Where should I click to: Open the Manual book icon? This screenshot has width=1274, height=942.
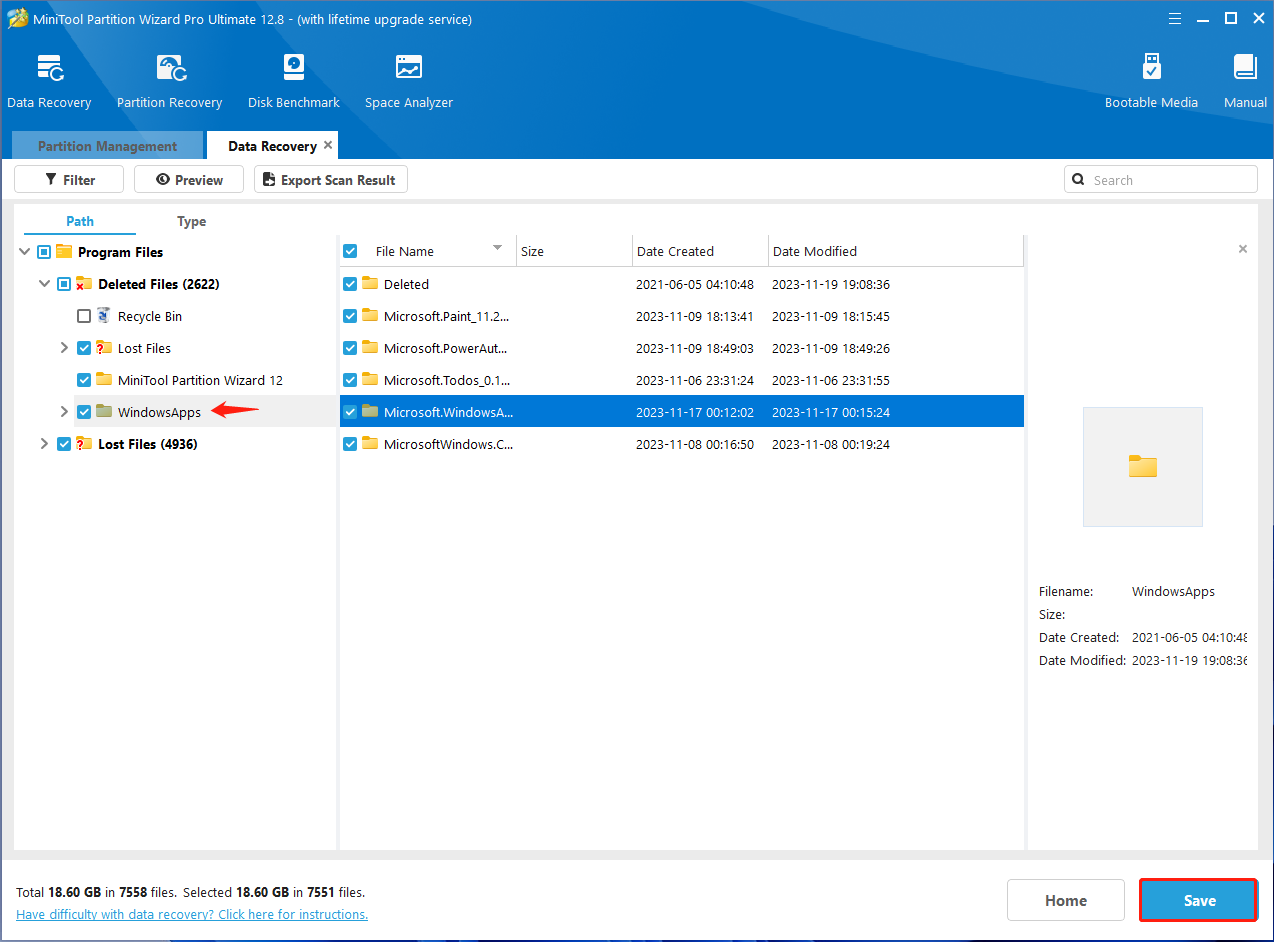coord(1245,68)
